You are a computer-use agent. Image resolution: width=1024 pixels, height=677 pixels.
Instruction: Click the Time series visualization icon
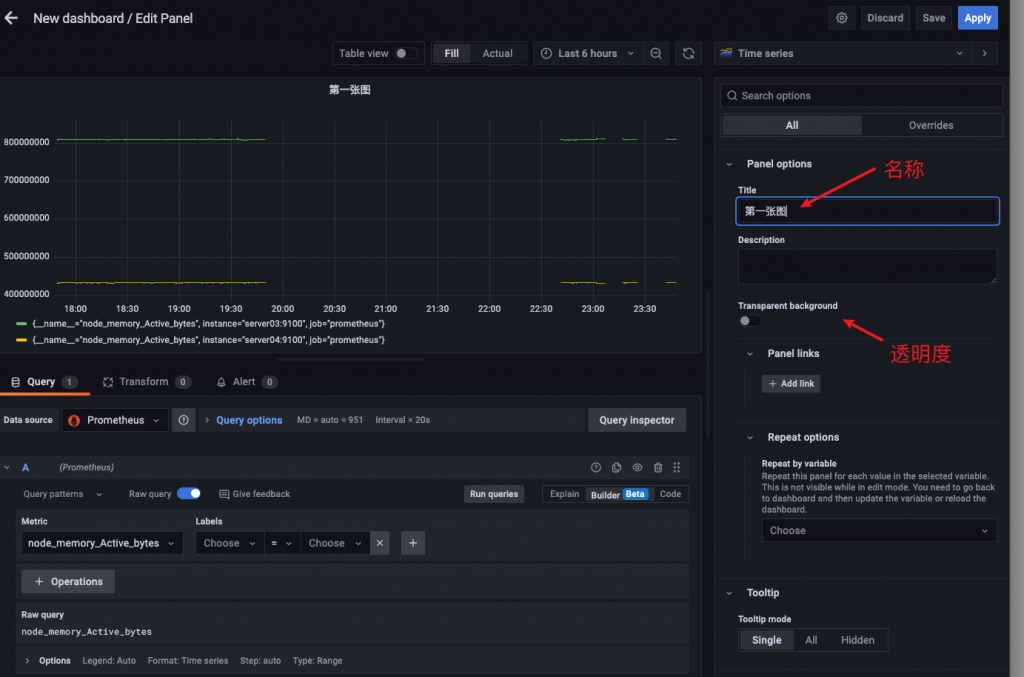(726, 54)
